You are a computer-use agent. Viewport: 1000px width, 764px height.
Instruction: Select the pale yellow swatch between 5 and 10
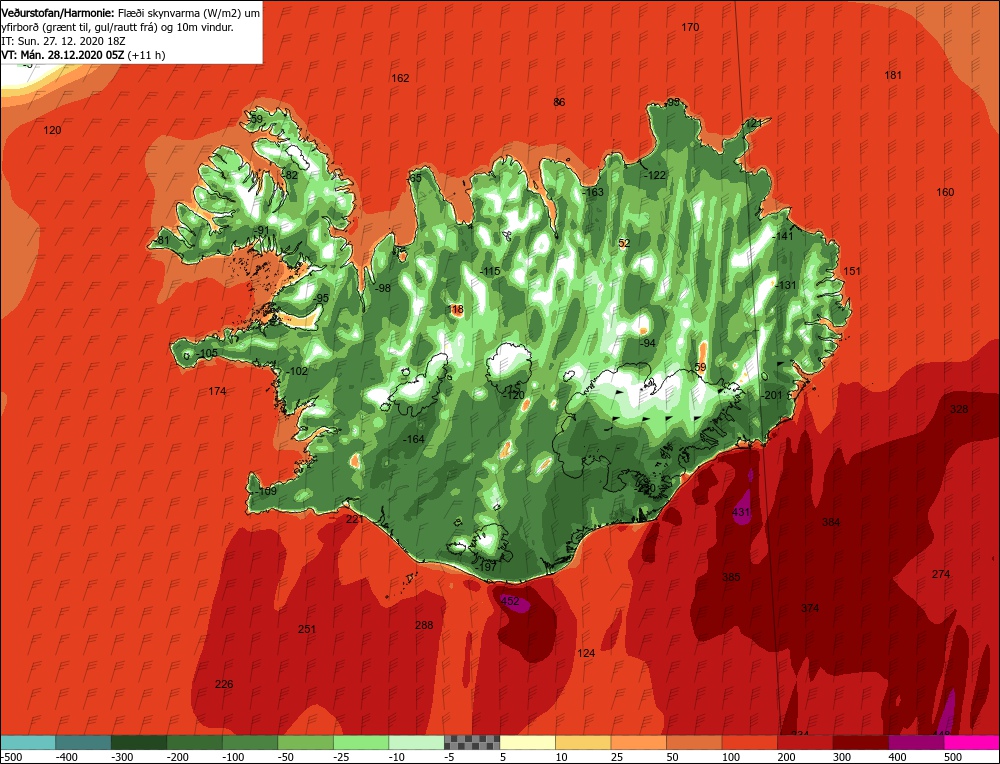point(527,742)
